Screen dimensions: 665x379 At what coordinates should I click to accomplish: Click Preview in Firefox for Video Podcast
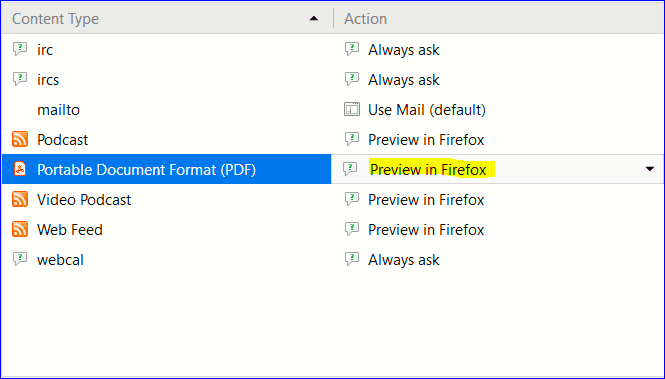pyautogui.click(x=426, y=200)
